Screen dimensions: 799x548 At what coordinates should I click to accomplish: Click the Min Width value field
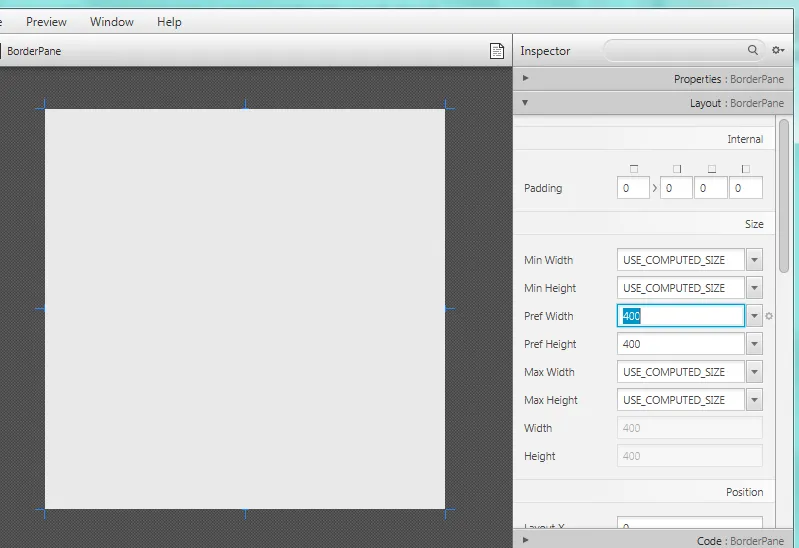pyautogui.click(x=681, y=260)
